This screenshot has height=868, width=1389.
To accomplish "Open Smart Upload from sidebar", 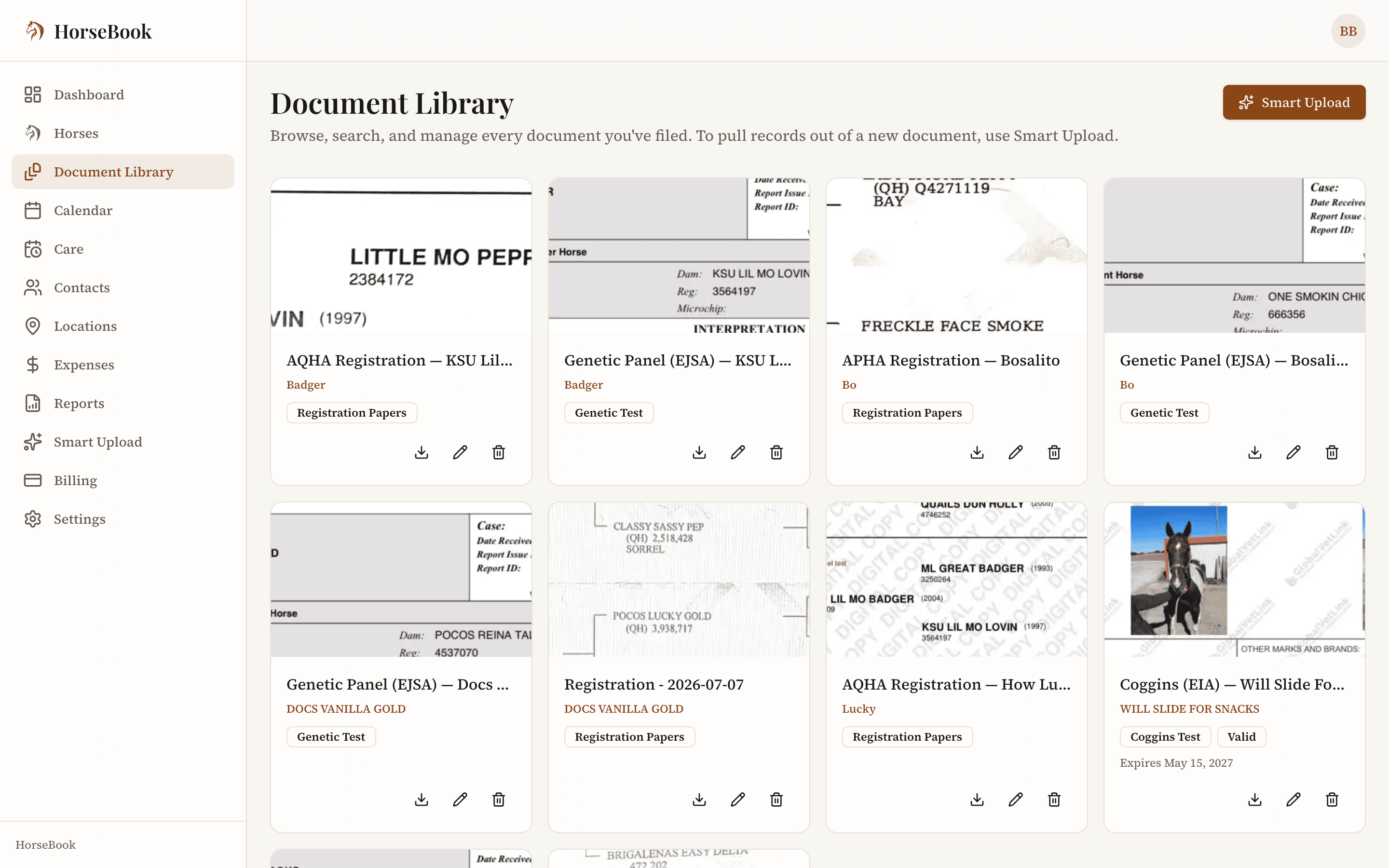I will 123,442.
